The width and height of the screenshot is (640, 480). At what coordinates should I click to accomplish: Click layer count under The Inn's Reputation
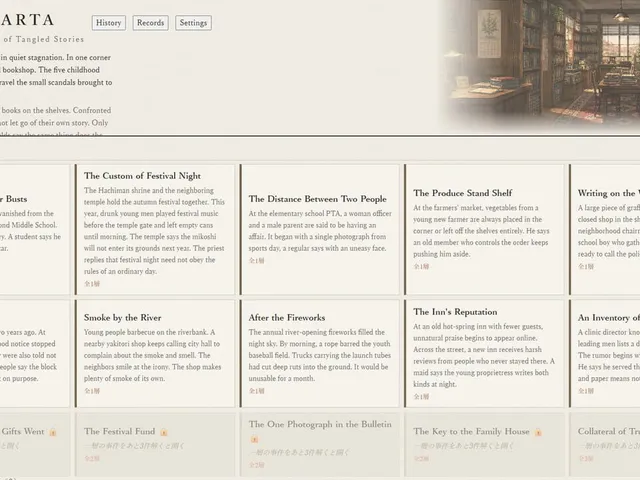coord(421,396)
